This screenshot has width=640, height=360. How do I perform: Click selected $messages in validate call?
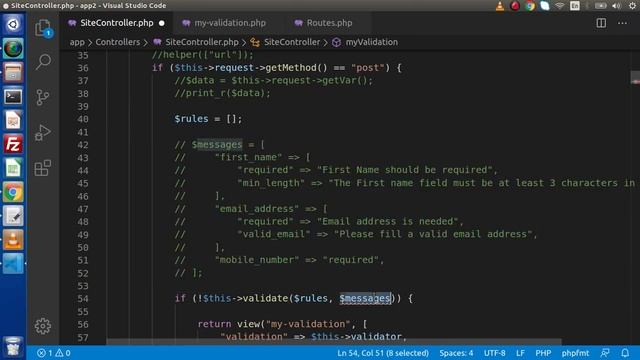(365, 298)
